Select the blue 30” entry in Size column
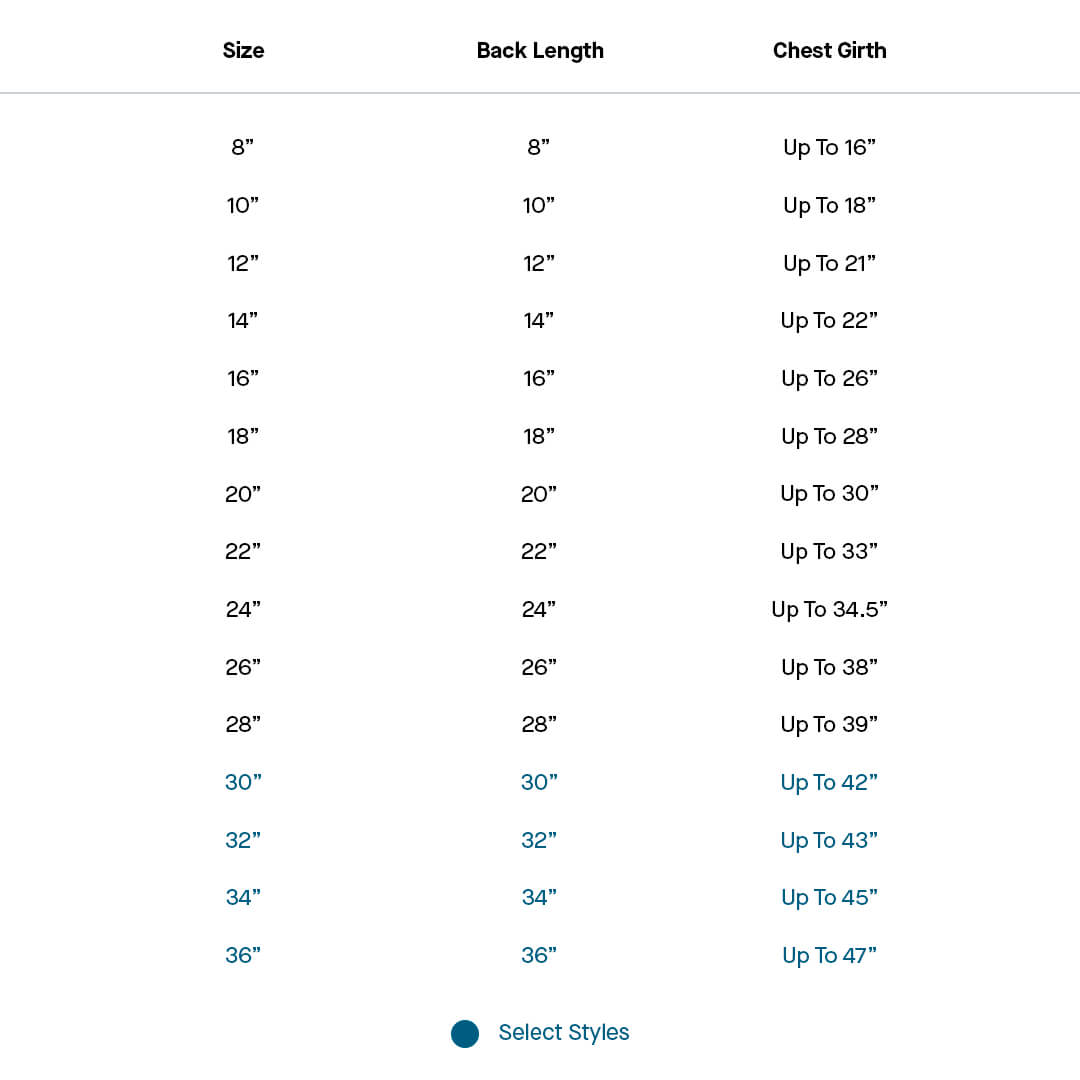The image size is (1080, 1080). pyautogui.click(x=243, y=783)
